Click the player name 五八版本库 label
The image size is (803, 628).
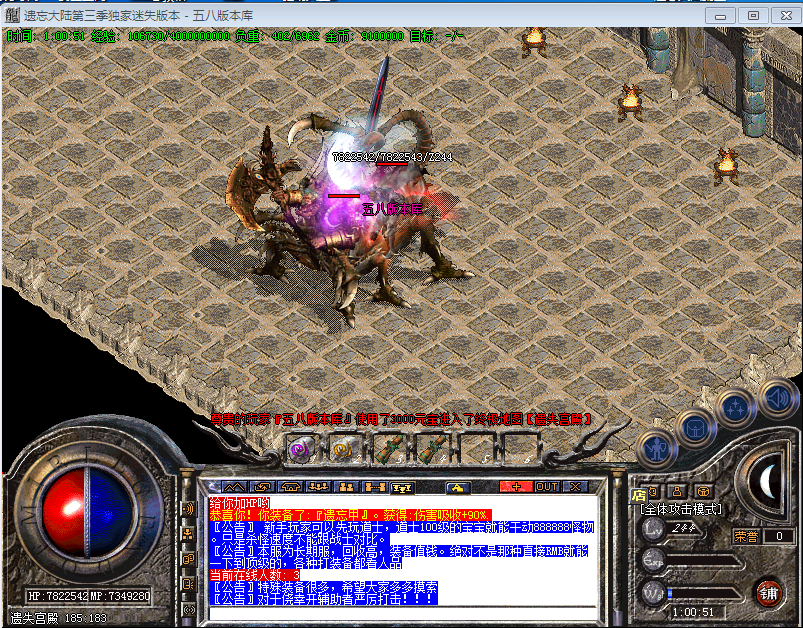(x=392, y=209)
